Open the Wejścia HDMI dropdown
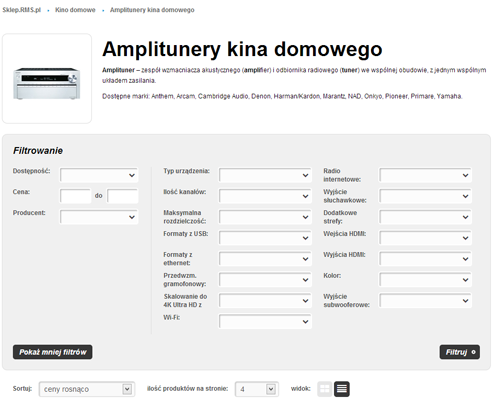 (x=425, y=238)
